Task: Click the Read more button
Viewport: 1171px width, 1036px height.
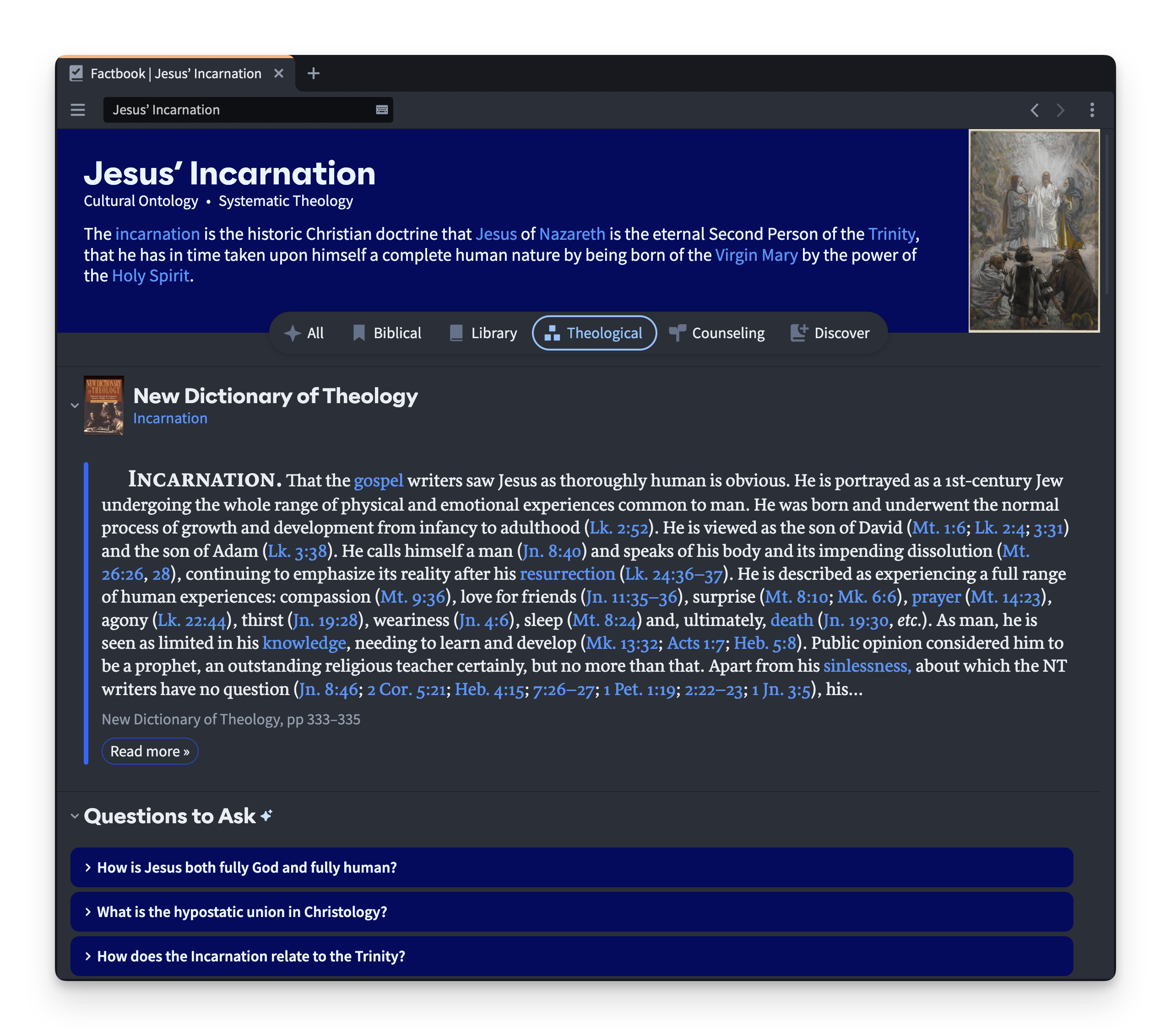Action: coord(150,751)
